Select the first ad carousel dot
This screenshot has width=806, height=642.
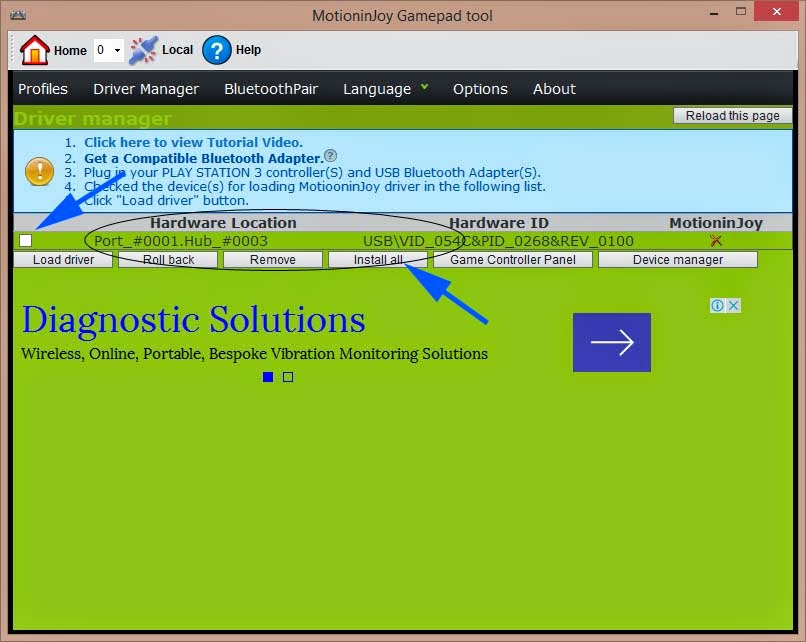point(268,377)
